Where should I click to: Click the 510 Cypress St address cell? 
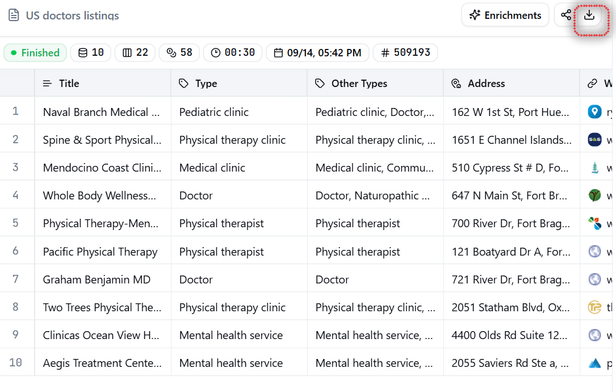(x=512, y=168)
